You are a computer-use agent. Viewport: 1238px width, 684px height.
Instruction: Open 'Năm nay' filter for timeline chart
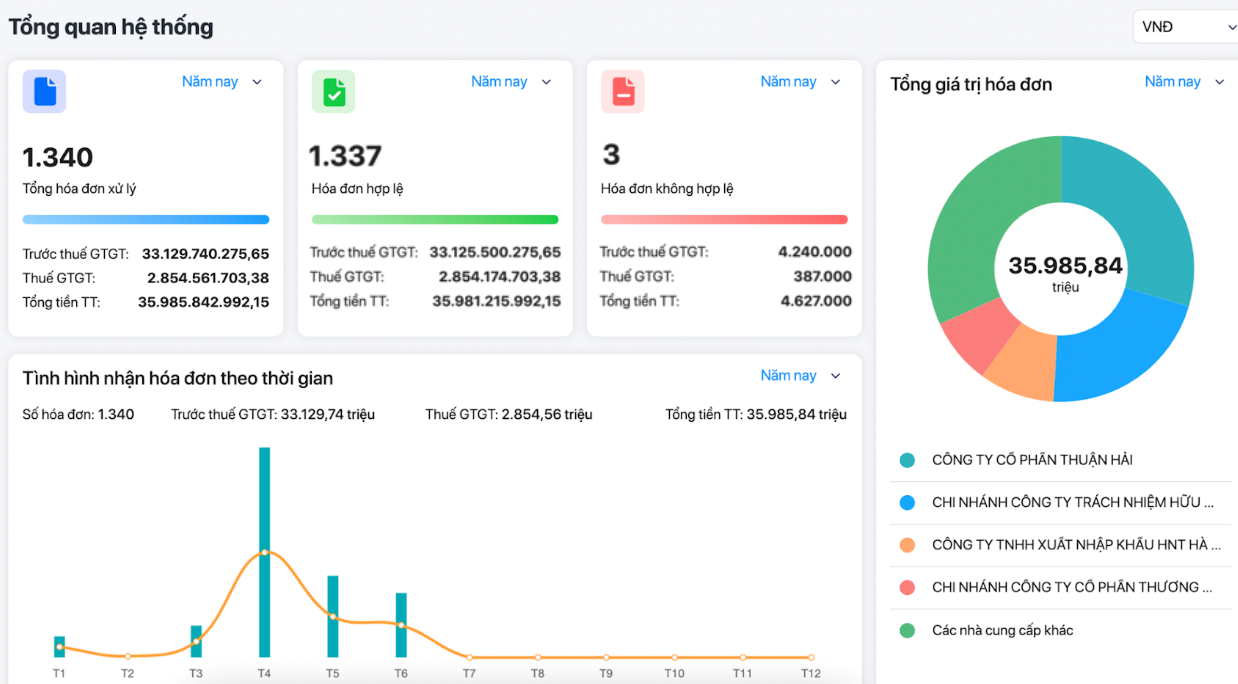click(x=799, y=376)
